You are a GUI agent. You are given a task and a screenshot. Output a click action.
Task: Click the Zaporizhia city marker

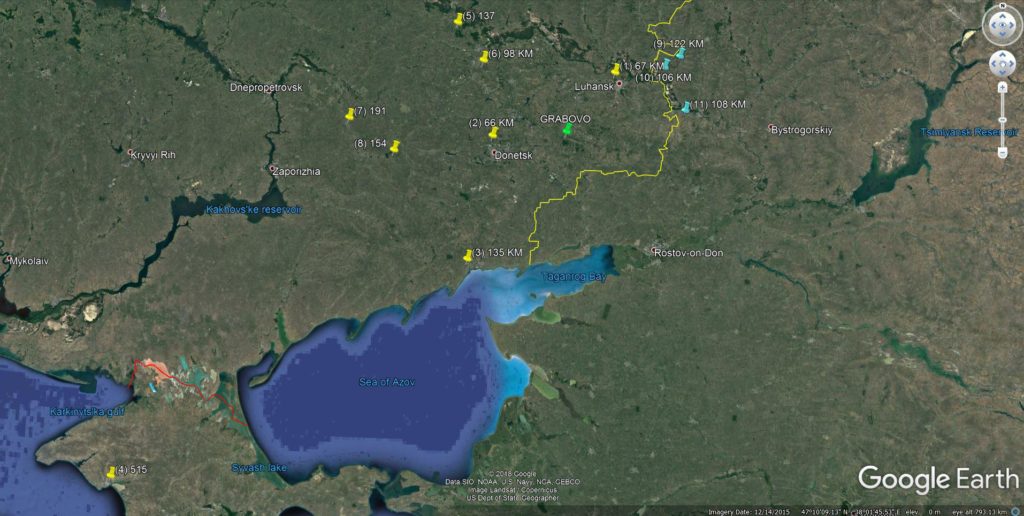click(x=271, y=168)
